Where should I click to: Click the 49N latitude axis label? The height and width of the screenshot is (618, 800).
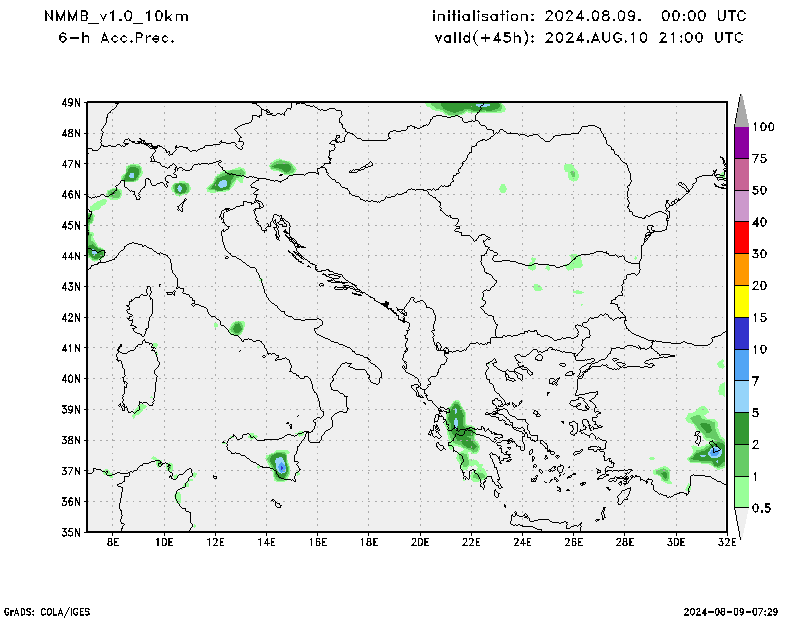coord(70,102)
